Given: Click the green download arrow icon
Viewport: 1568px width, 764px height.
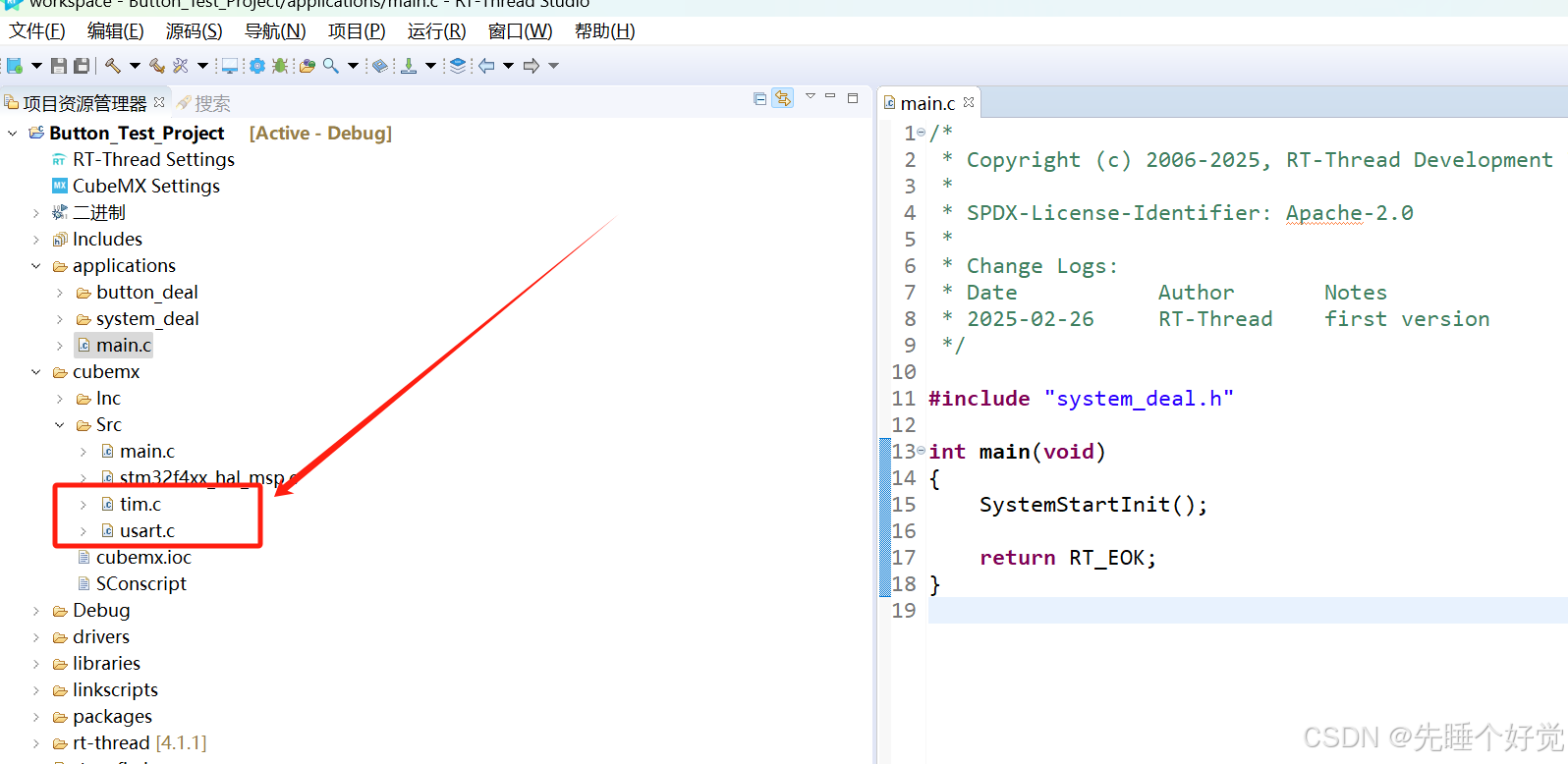Looking at the screenshot, I should click(x=409, y=66).
